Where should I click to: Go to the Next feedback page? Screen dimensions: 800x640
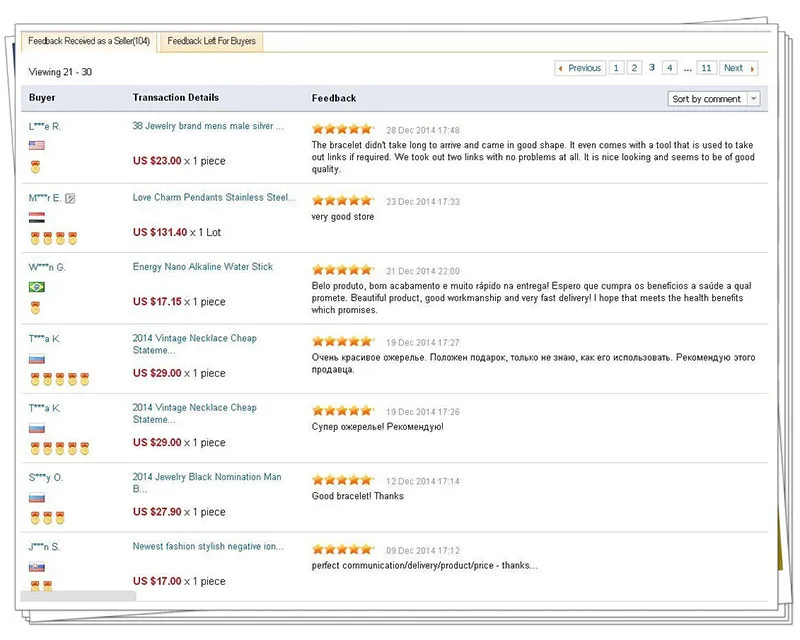tap(739, 68)
